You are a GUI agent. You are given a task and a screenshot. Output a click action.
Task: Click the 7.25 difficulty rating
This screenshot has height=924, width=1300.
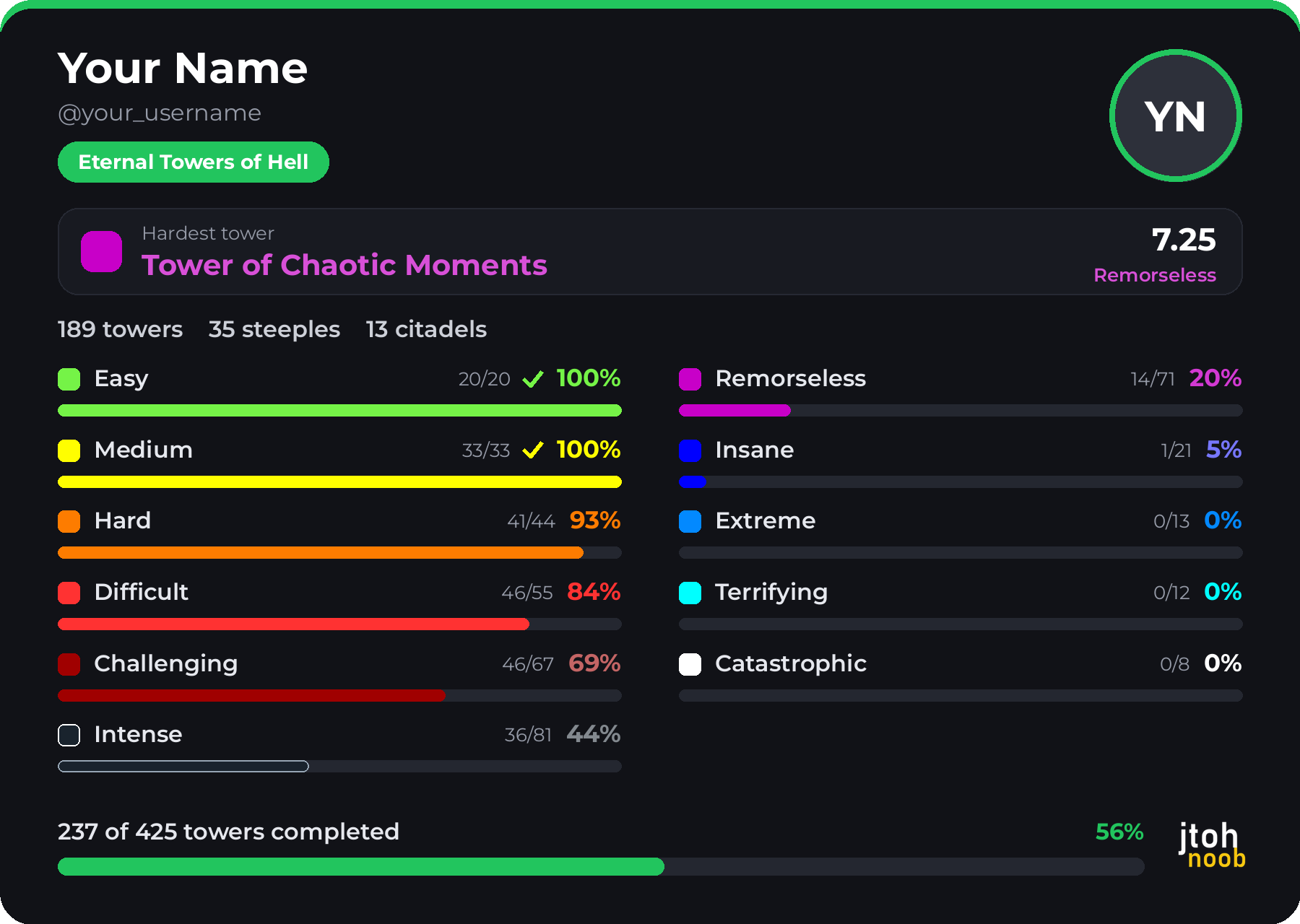coord(1184,240)
